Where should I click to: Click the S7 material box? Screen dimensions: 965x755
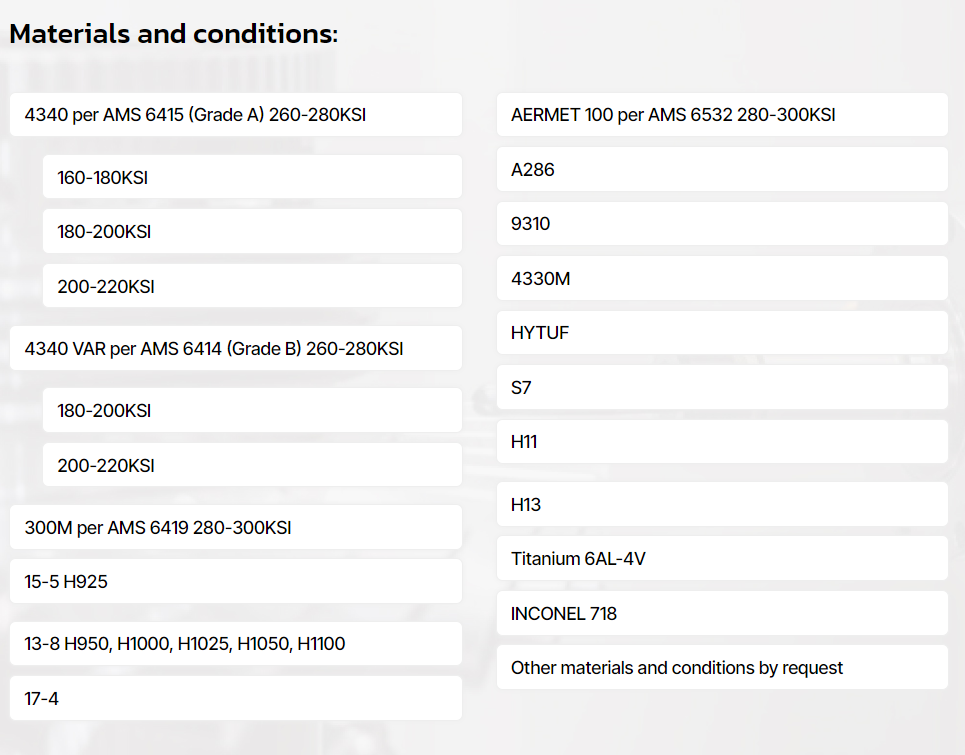[721, 387]
